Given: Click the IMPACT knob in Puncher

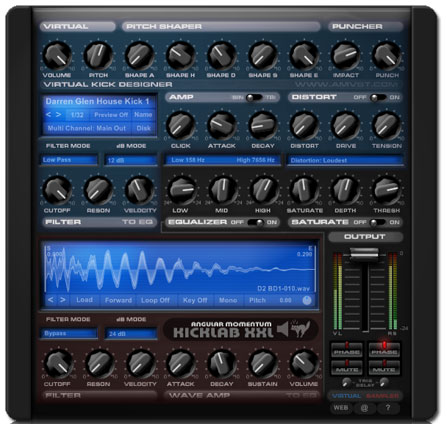Looking at the screenshot, I should [345, 56].
